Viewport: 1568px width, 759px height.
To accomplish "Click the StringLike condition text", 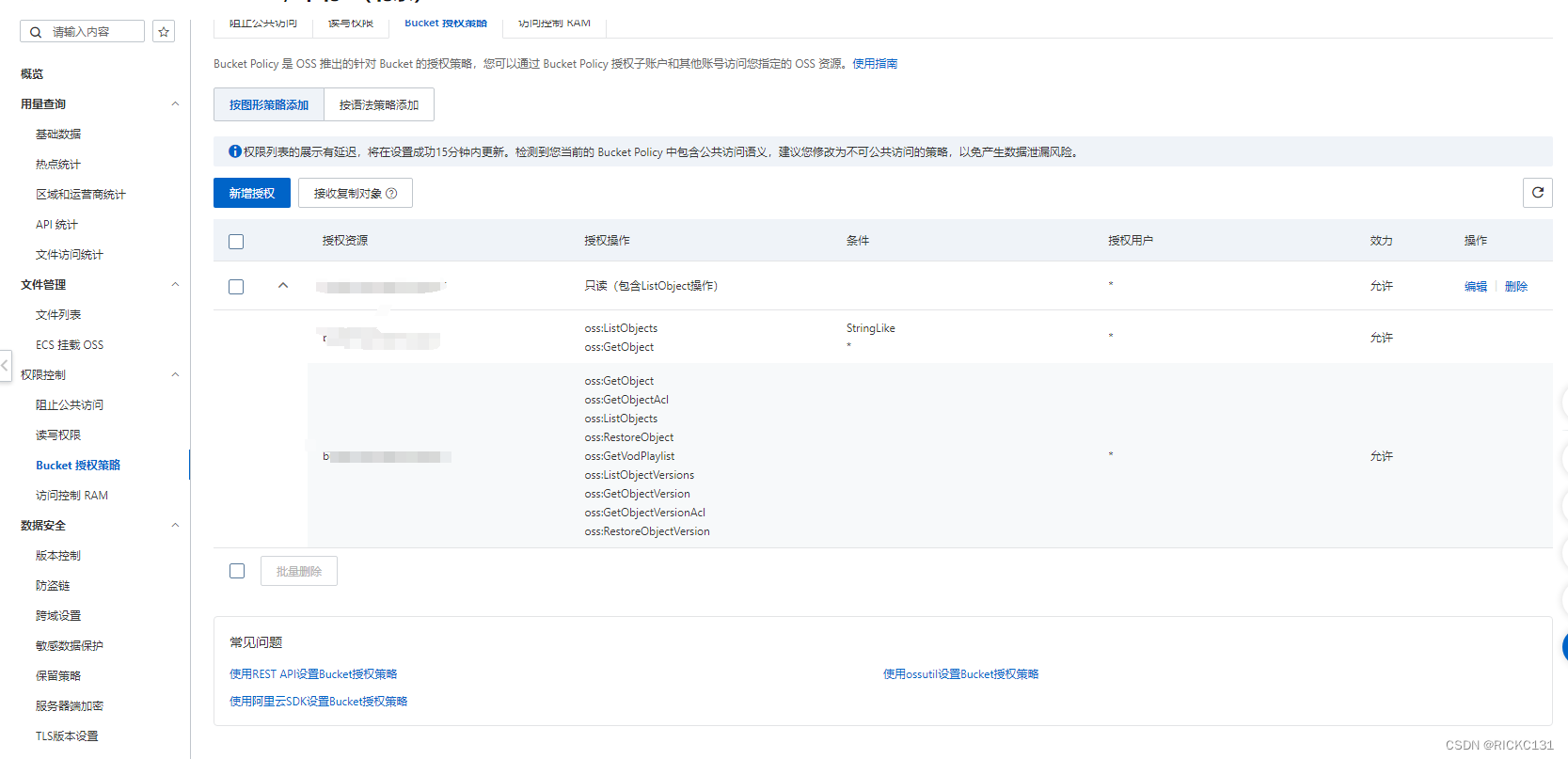I will (871, 328).
